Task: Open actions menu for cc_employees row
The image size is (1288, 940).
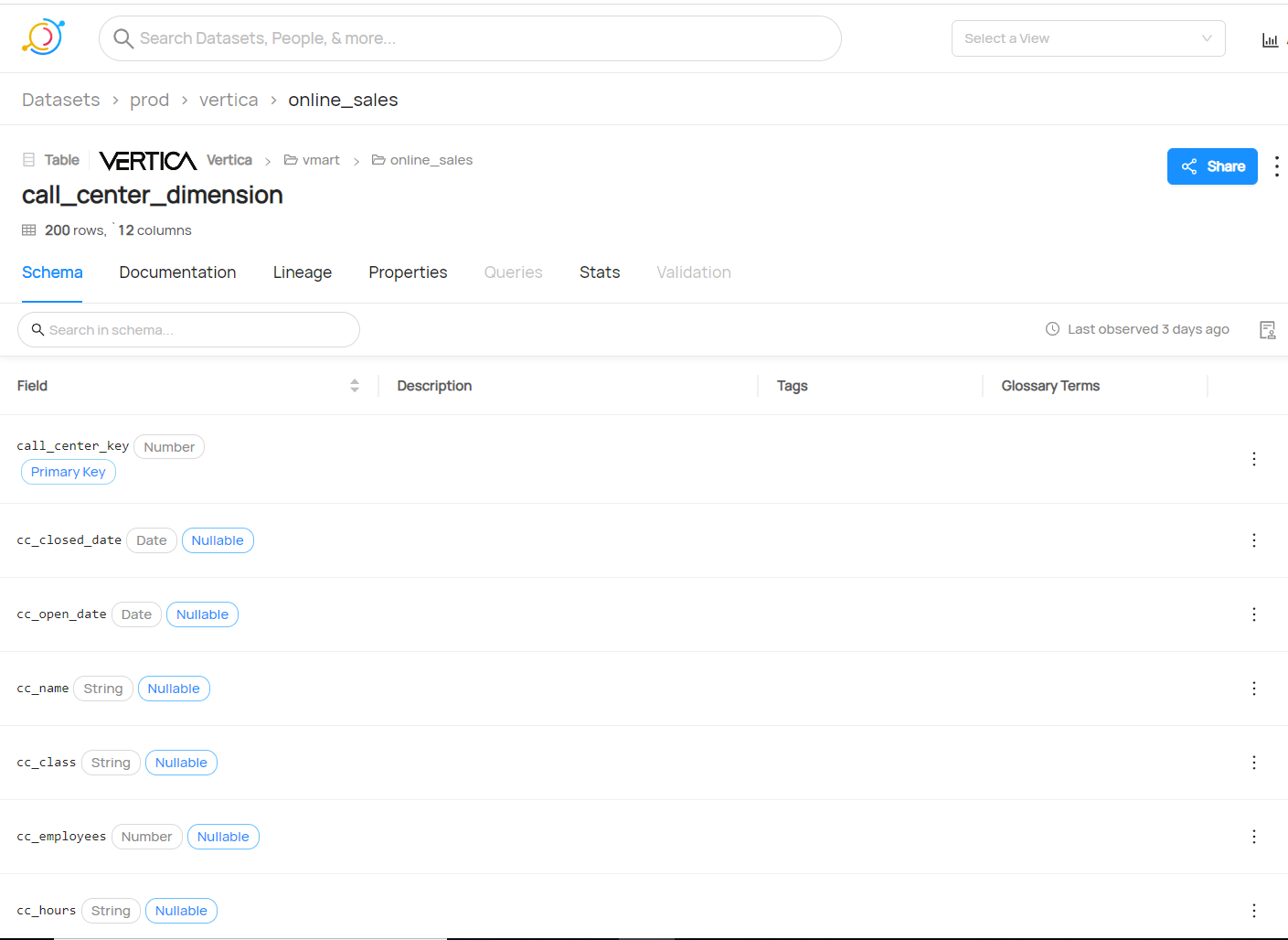Action: click(1253, 837)
